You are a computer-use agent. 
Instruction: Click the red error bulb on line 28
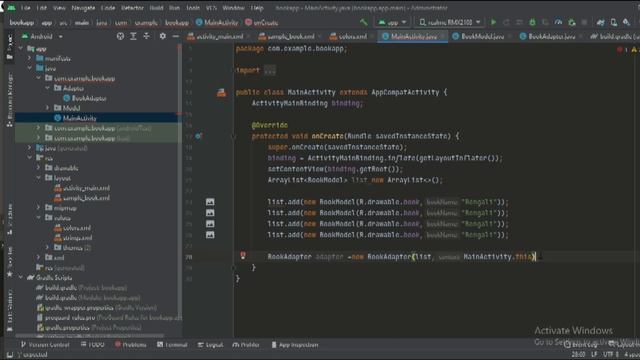pos(243,256)
